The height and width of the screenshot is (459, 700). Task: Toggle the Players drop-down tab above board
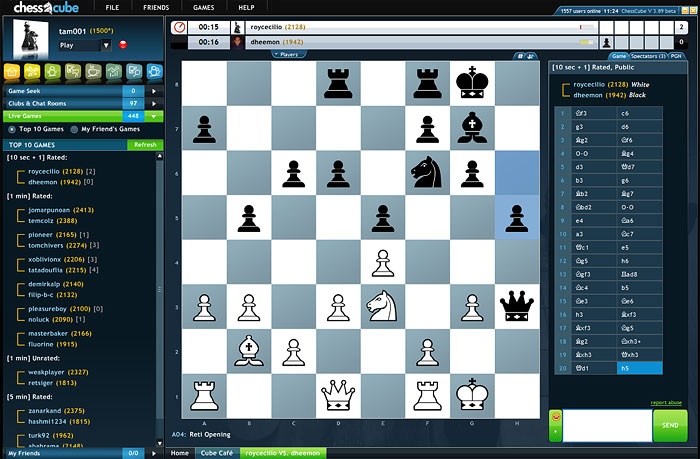tap(289, 54)
